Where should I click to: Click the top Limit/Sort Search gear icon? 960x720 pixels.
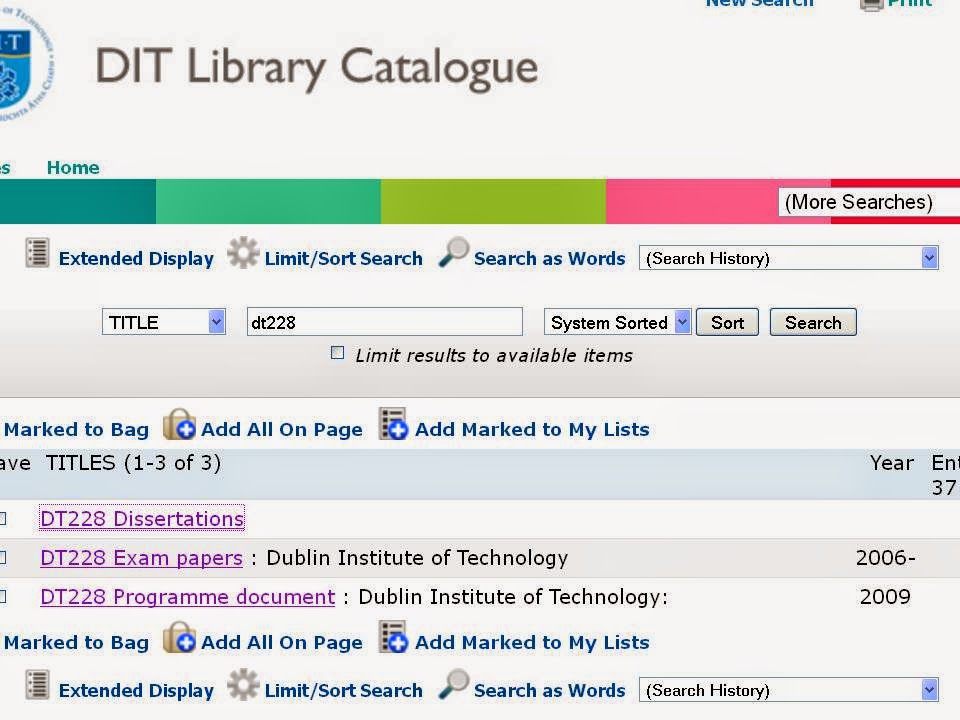coord(243,253)
